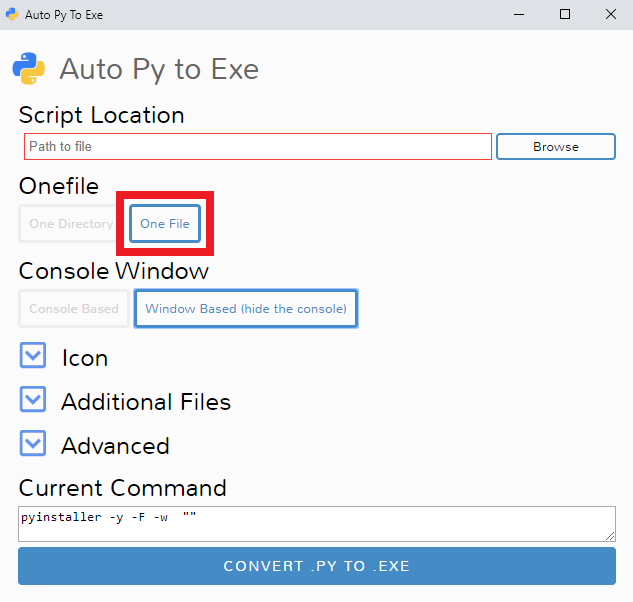Click the small Python icon in the title bar
This screenshot has width=633, height=602.
pos(12,15)
